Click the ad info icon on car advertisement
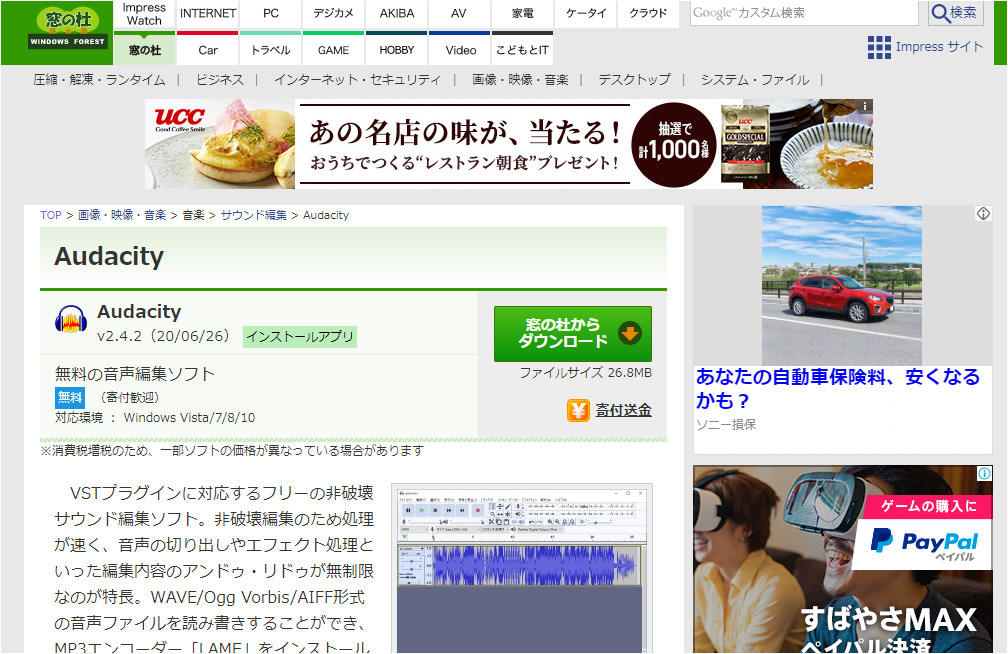This screenshot has height=654, width=1008. coord(982,214)
